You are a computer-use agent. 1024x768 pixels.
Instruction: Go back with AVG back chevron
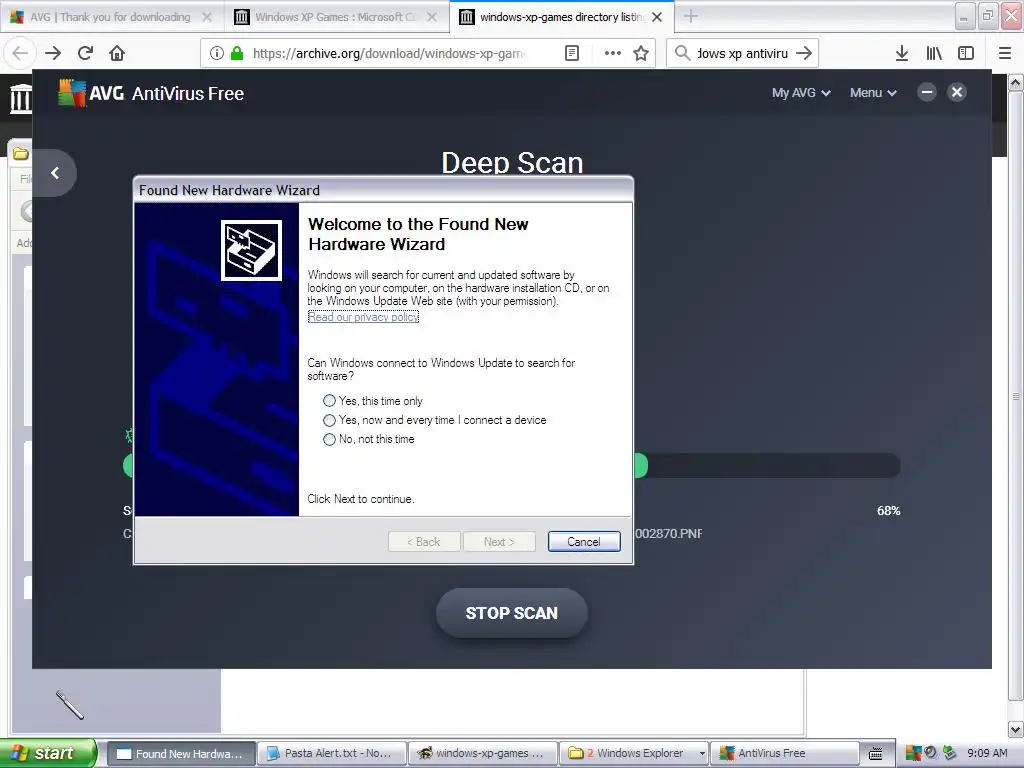click(55, 173)
